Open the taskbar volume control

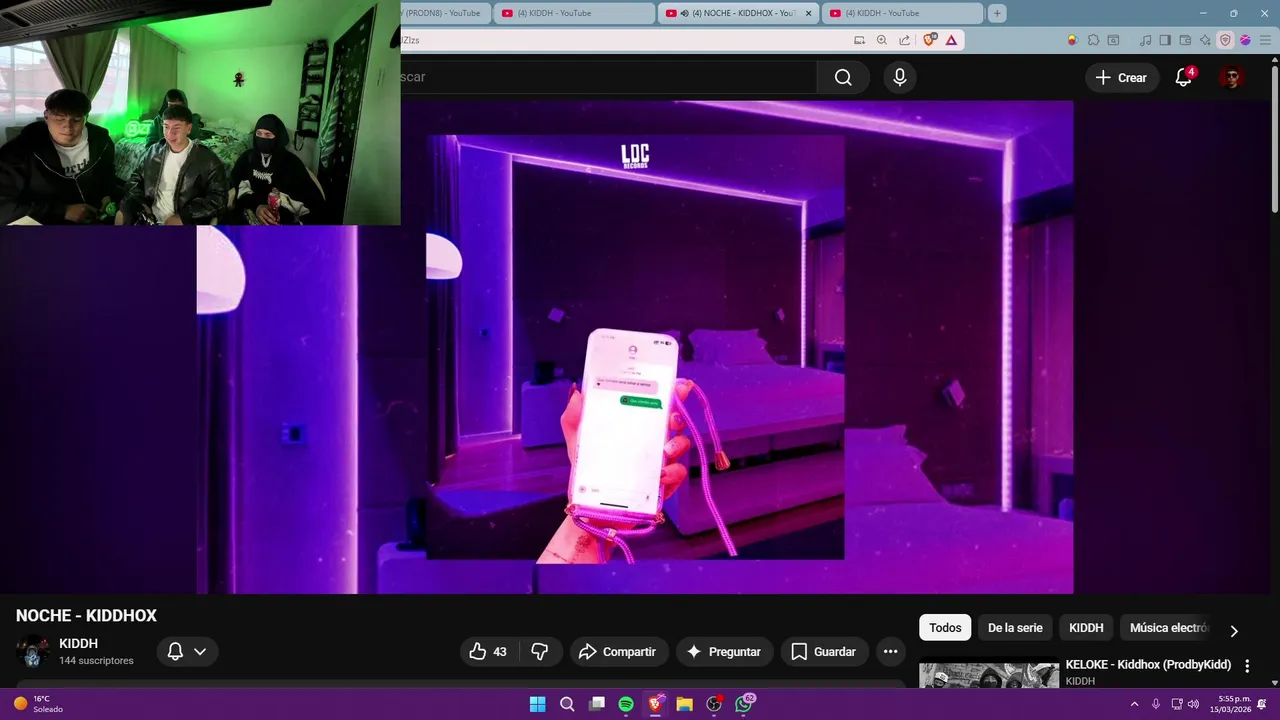tap(1193, 704)
